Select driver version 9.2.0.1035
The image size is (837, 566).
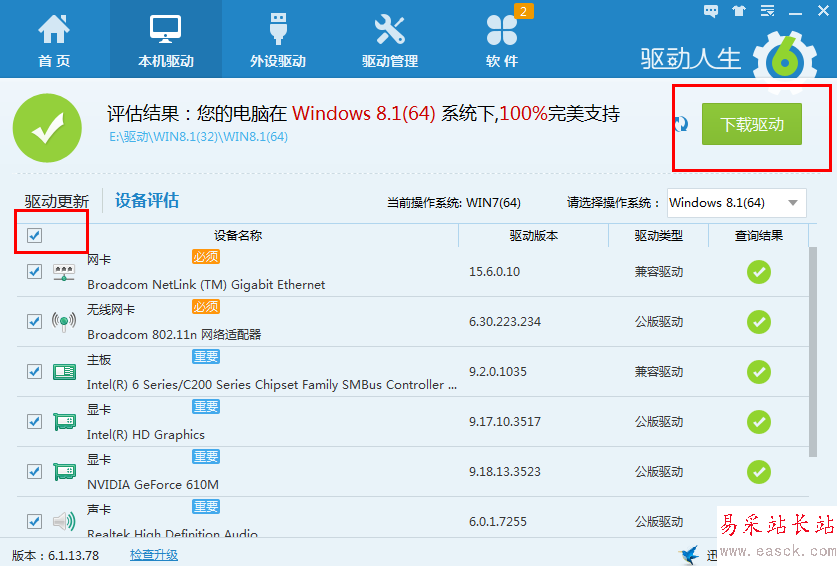tap(498, 372)
